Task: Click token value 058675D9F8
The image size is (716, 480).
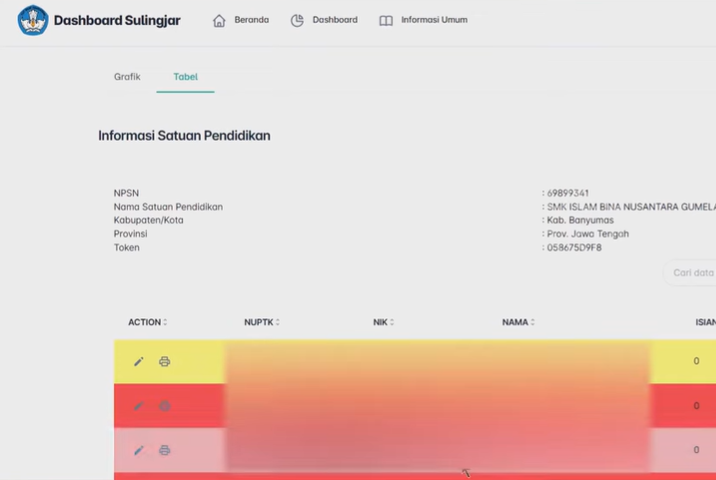Action: 574,248
